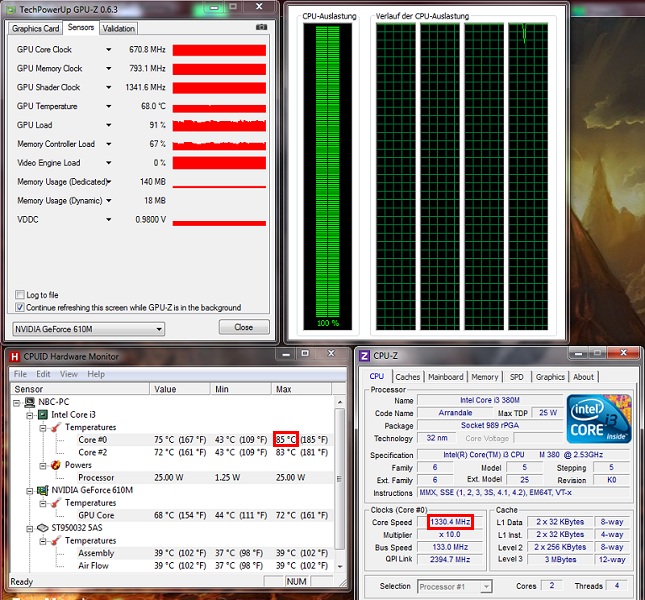Click the Value column header
645x600 pixels.
pos(180,389)
